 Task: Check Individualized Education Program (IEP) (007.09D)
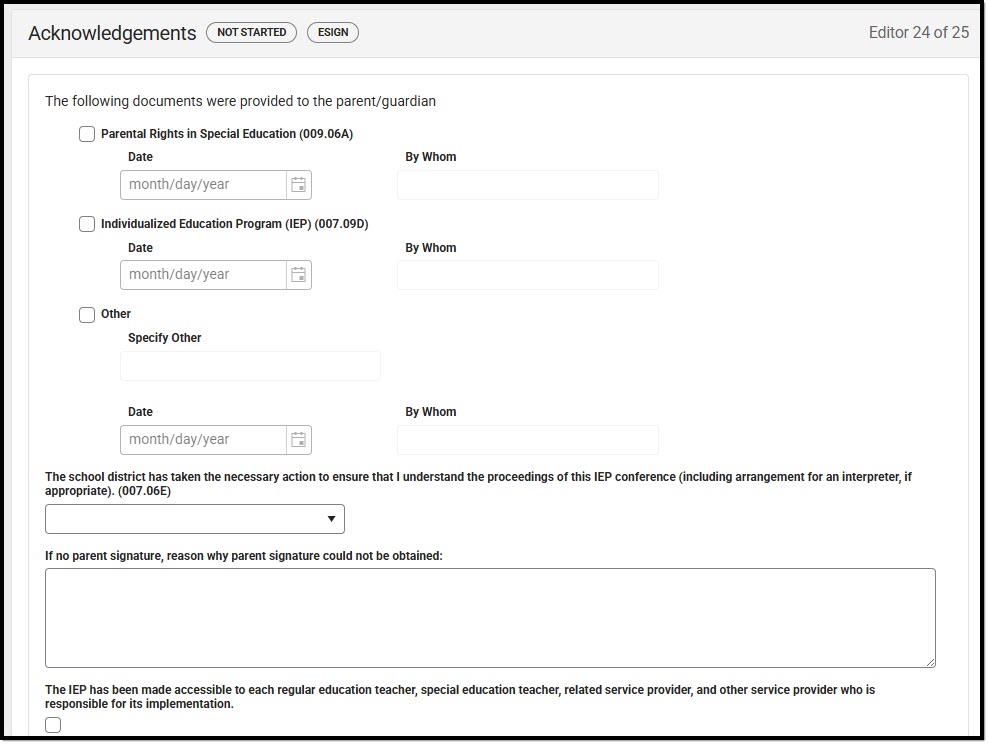click(87, 224)
